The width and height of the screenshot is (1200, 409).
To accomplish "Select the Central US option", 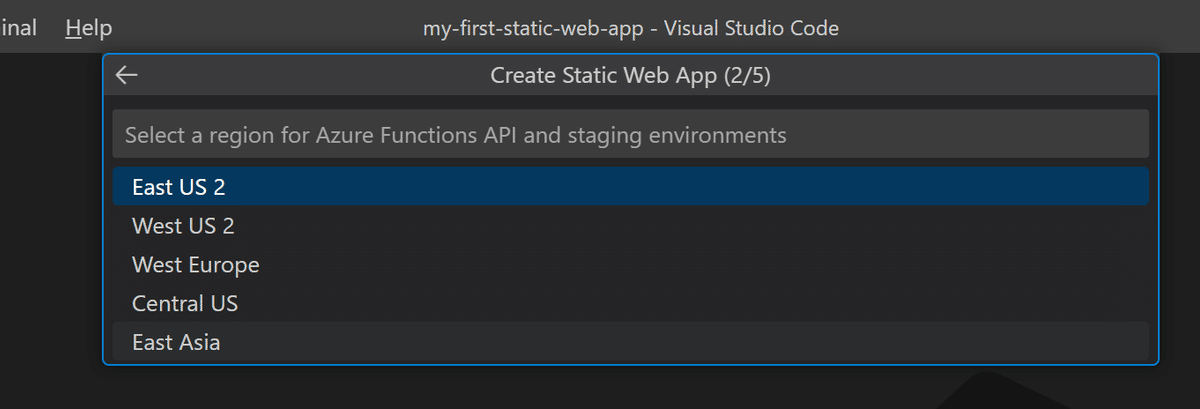I will point(185,304).
